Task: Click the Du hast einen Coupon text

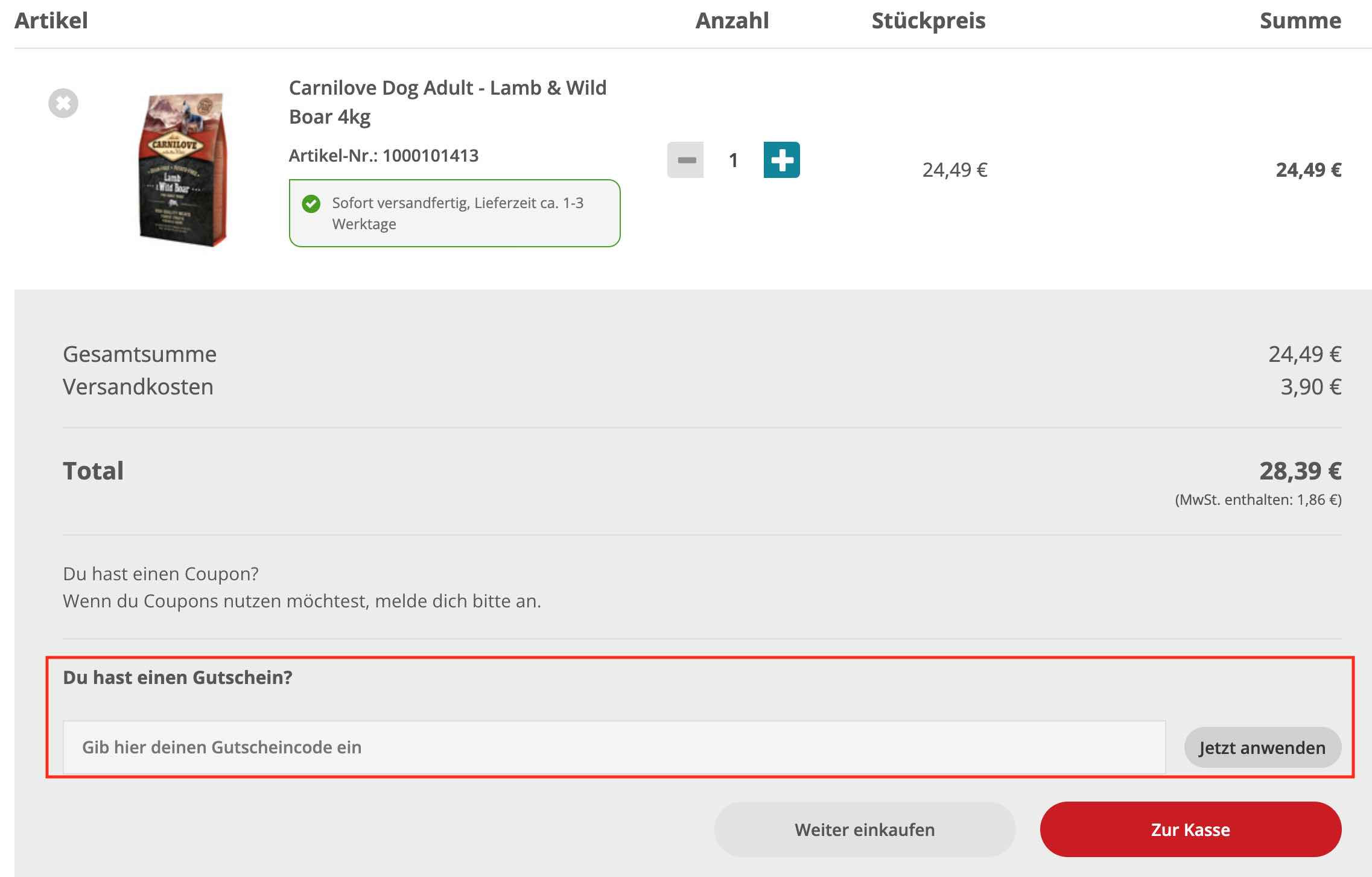Action: click(x=160, y=574)
